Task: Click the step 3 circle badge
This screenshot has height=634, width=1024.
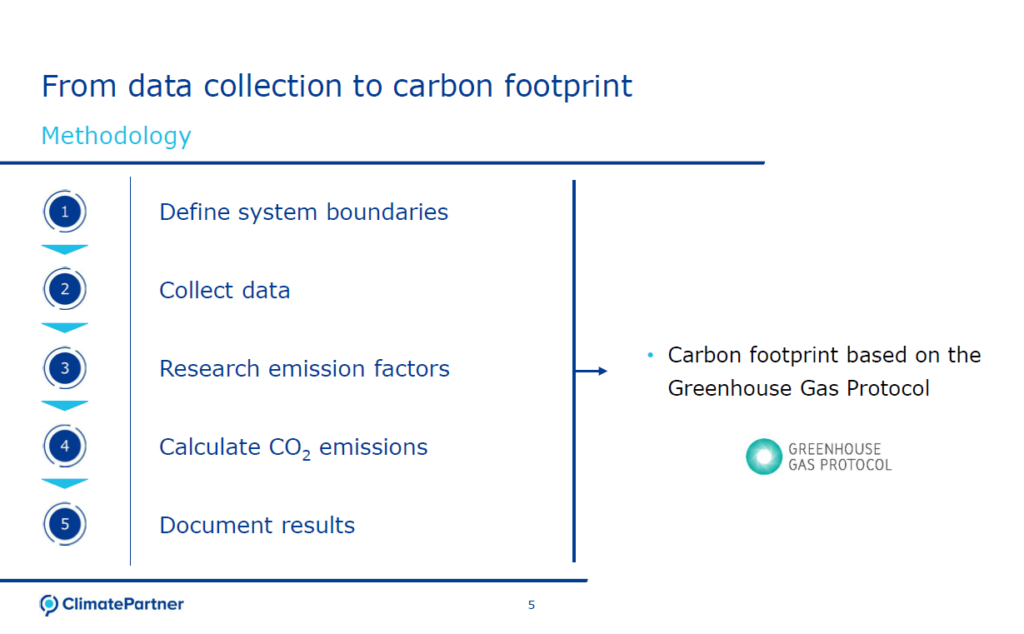Action: point(65,368)
